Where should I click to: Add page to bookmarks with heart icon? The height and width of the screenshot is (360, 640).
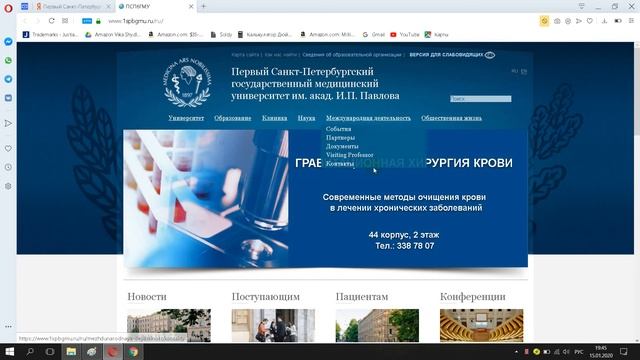(590, 21)
